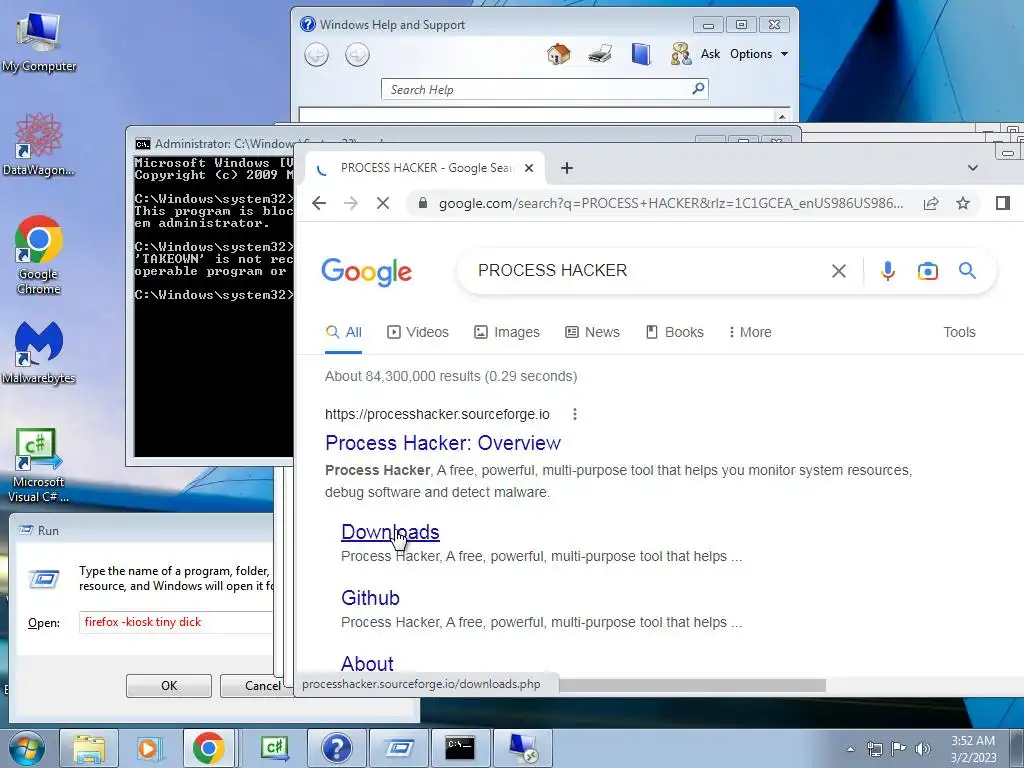Click site security padlock icon
The width and height of the screenshot is (1024, 768).
423,203
